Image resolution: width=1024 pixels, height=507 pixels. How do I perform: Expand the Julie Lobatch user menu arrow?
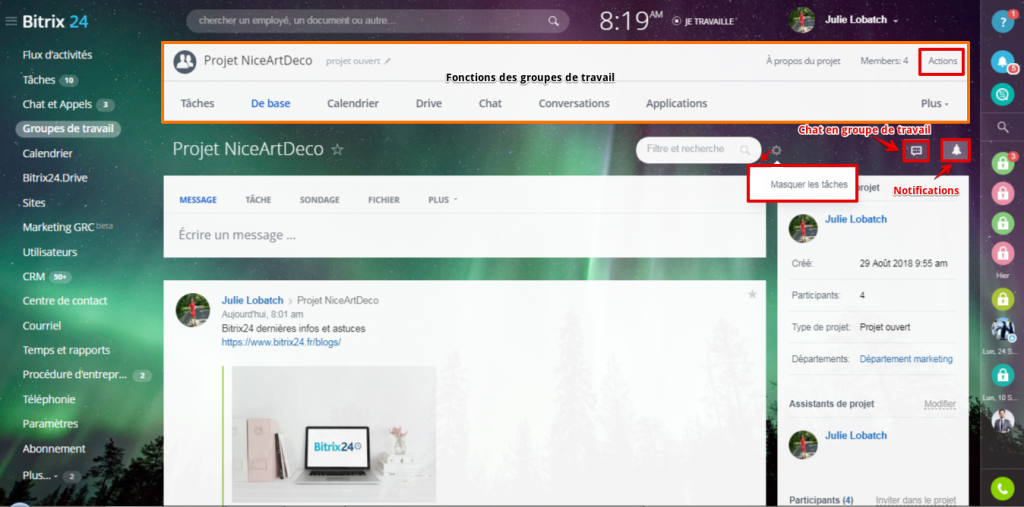pos(896,22)
